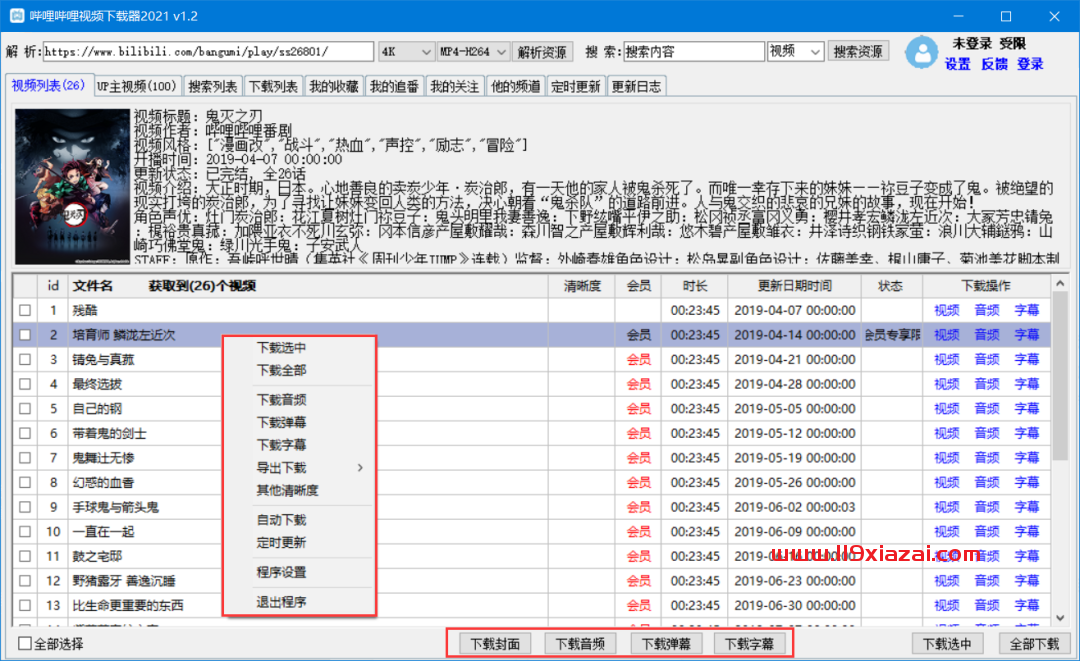This screenshot has width=1080, height=661.
Task: Click 字幕 download link for row 13
Action: (x=1026, y=606)
